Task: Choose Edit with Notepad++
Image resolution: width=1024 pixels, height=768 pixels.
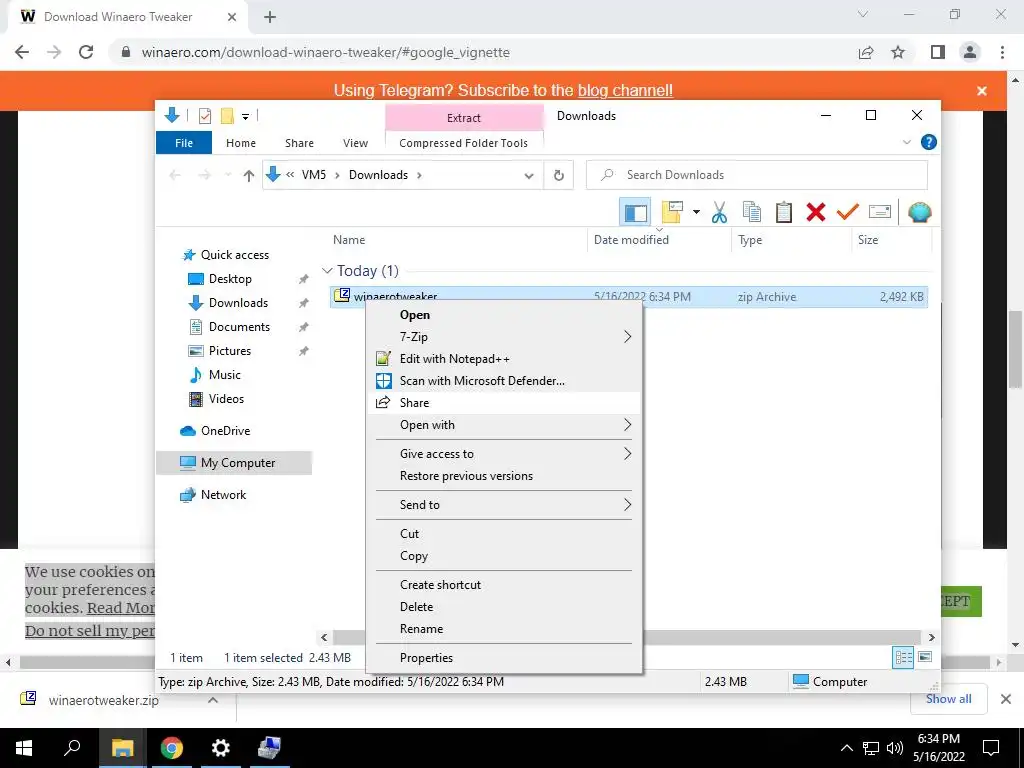Action: click(x=504, y=359)
